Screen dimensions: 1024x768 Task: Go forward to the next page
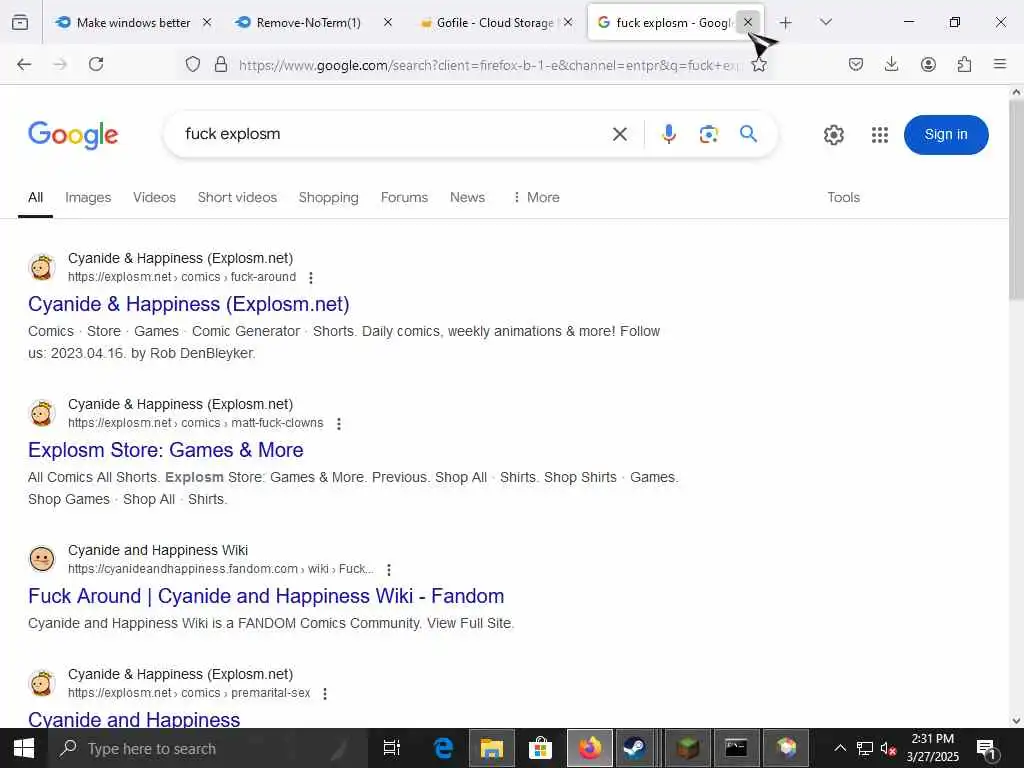(60, 64)
